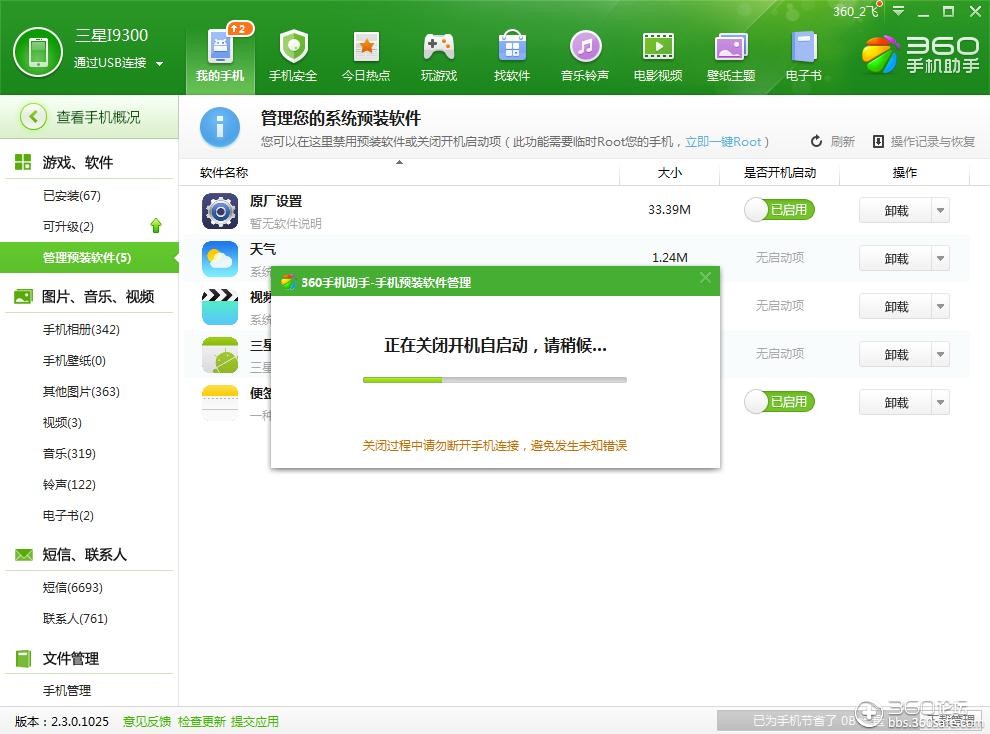Click the 360_2飞 account name
This screenshot has width=990, height=734.
[856, 11]
